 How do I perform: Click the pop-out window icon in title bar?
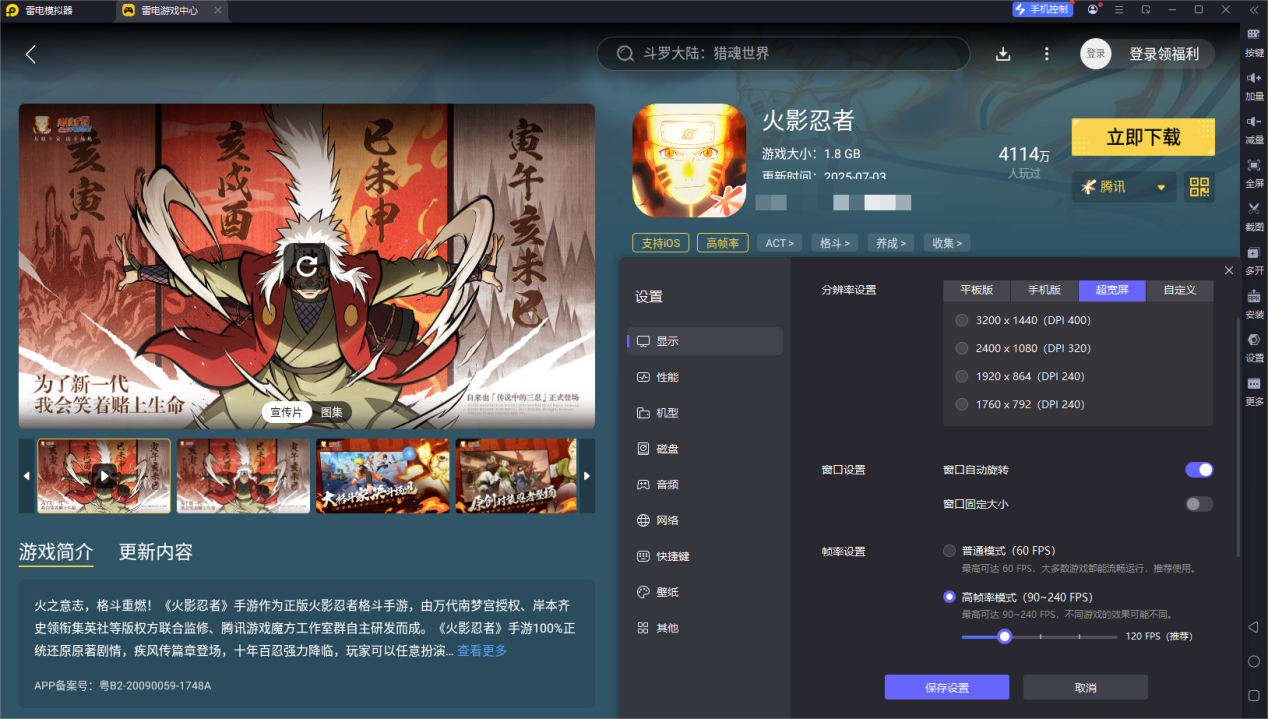(1146, 10)
